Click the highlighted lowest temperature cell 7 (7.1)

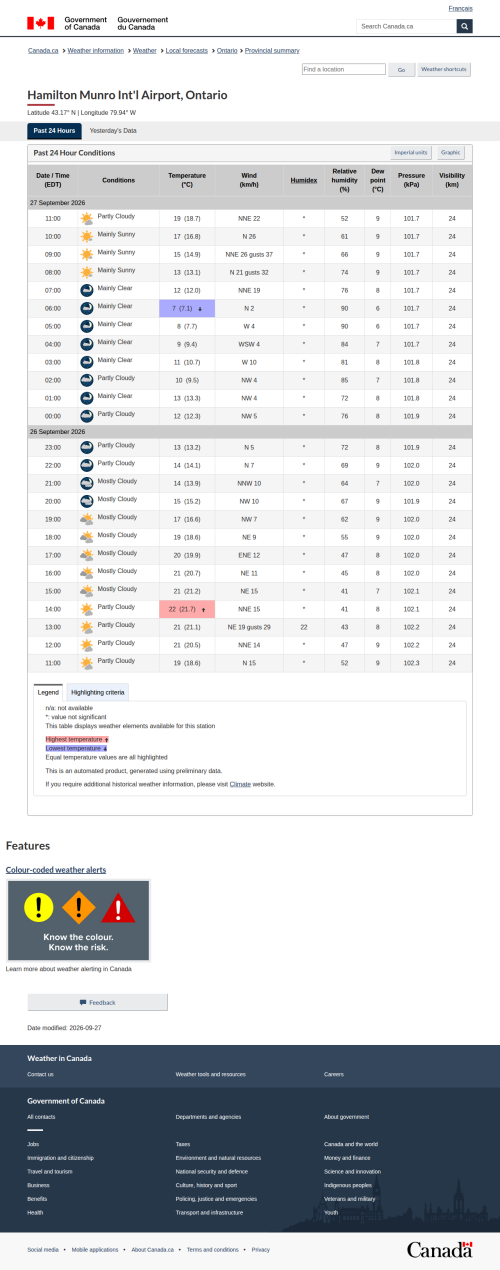pos(187,308)
